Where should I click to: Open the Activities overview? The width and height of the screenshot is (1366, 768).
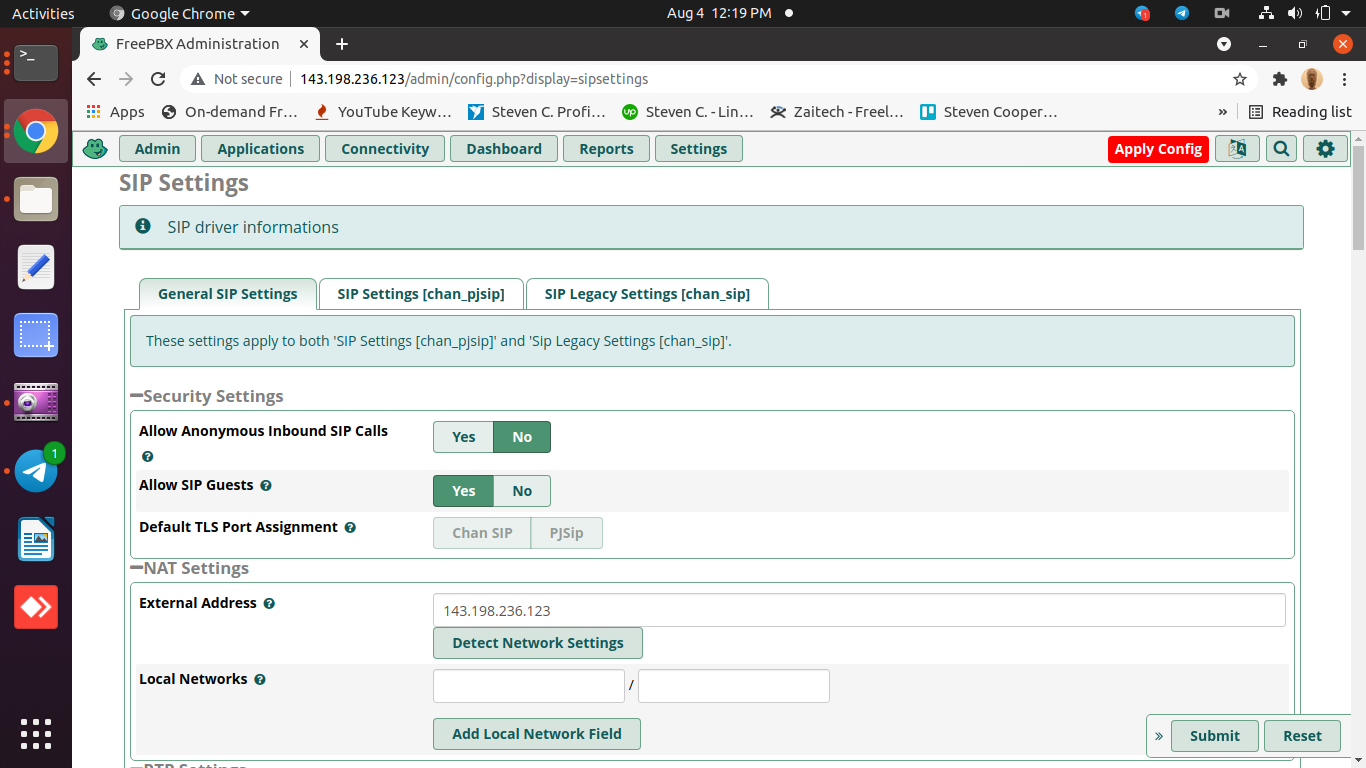[43, 13]
